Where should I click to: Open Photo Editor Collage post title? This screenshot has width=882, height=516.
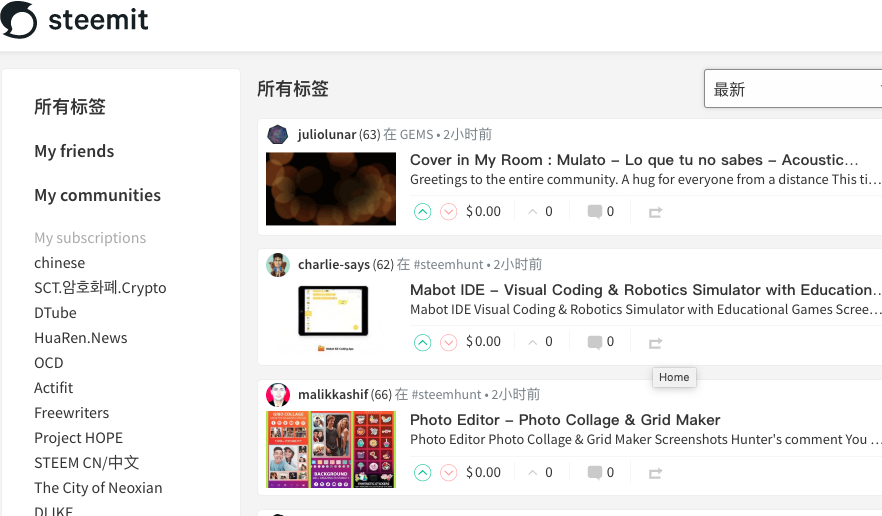click(x=565, y=420)
